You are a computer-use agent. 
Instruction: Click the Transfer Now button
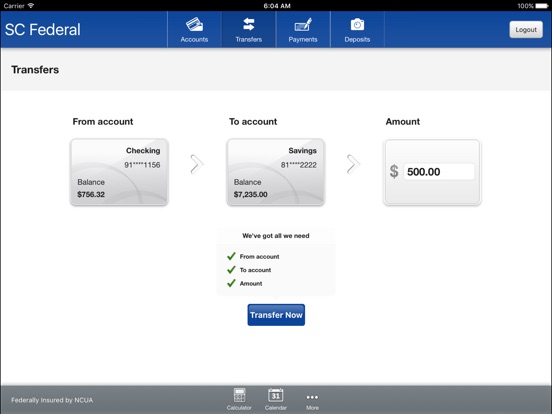[276, 315]
